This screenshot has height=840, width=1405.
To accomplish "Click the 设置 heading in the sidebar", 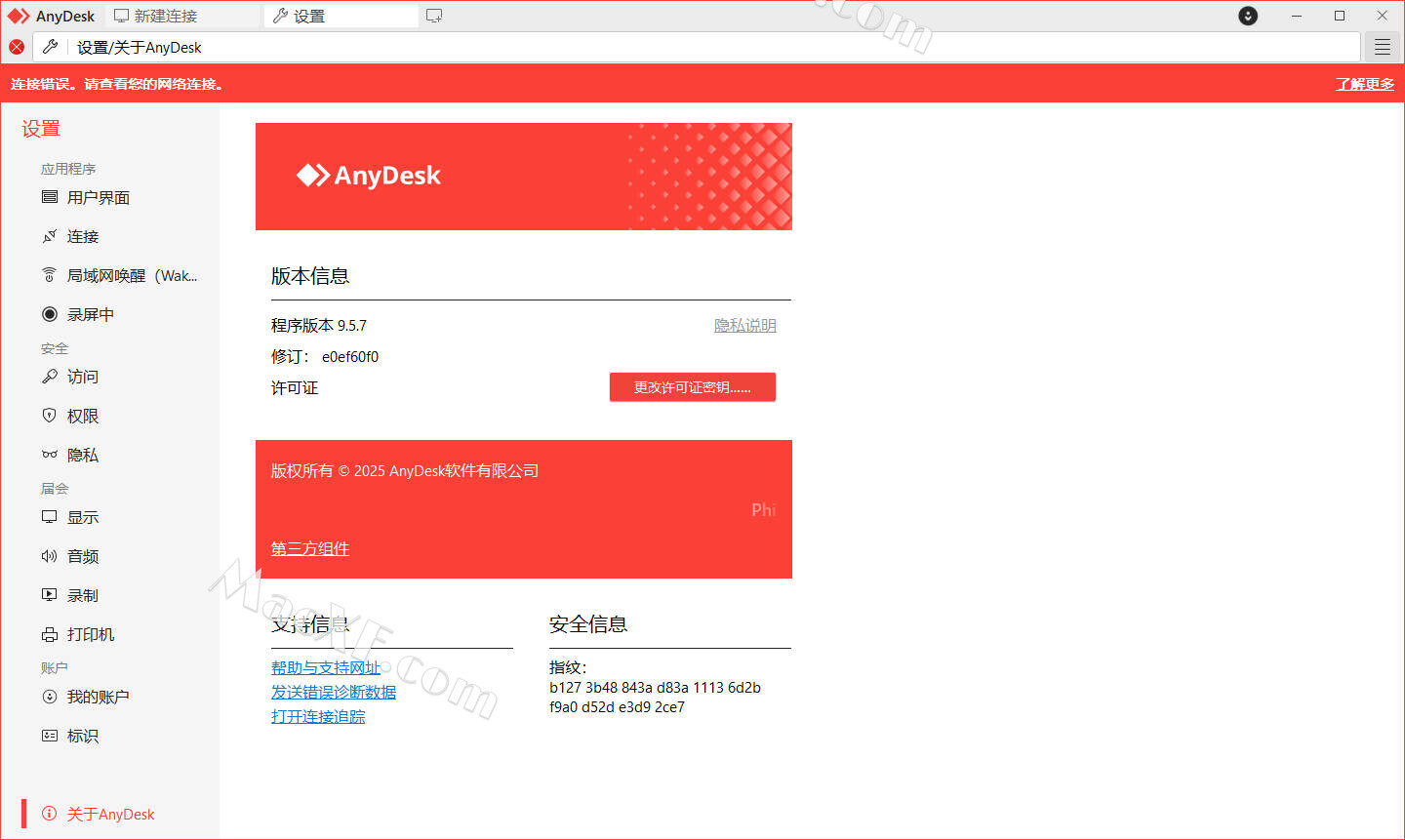I will point(41,129).
